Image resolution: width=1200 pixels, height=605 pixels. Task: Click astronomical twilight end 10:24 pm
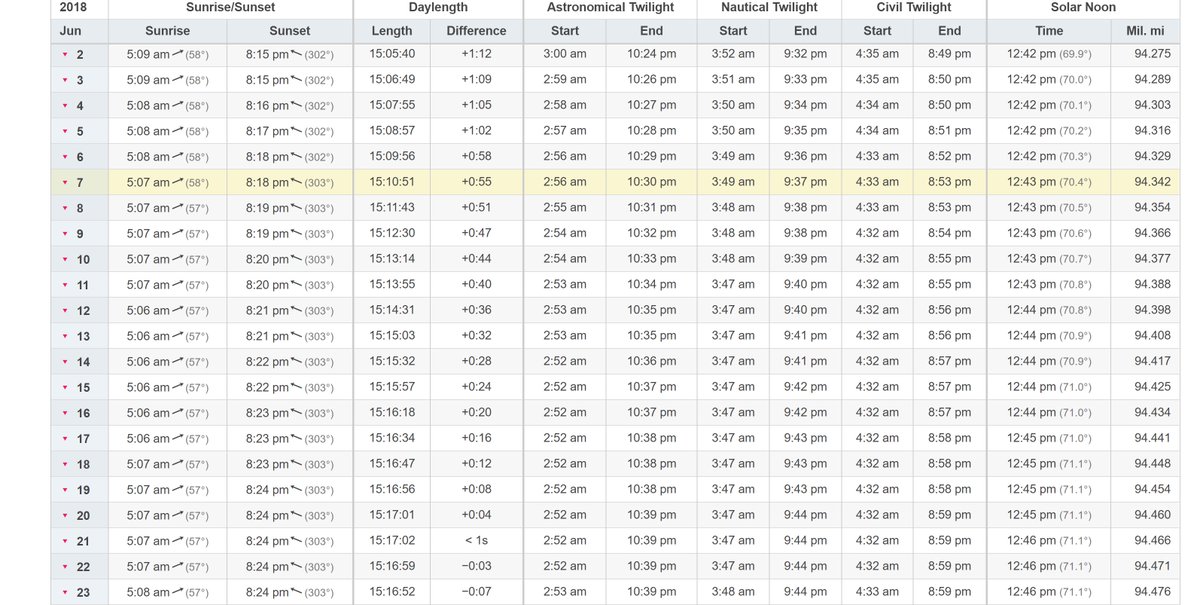(651, 53)
